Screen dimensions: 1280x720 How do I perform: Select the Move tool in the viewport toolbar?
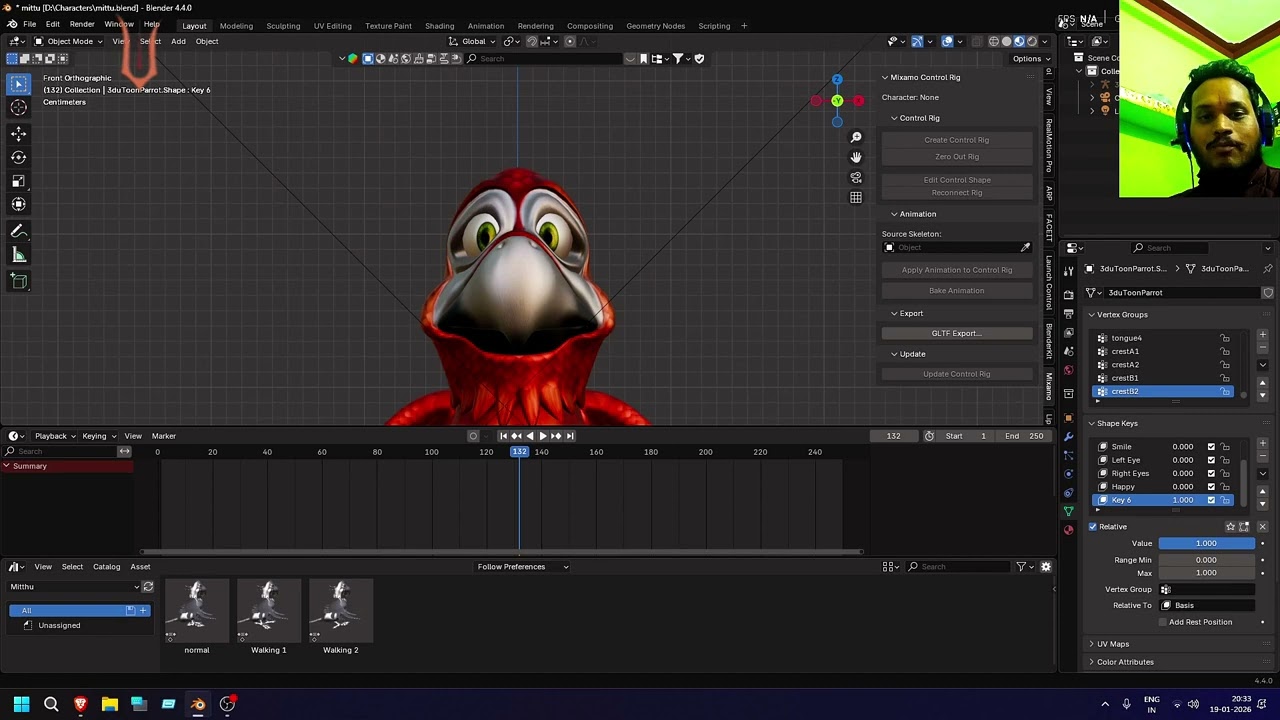(x=19, y=133)
